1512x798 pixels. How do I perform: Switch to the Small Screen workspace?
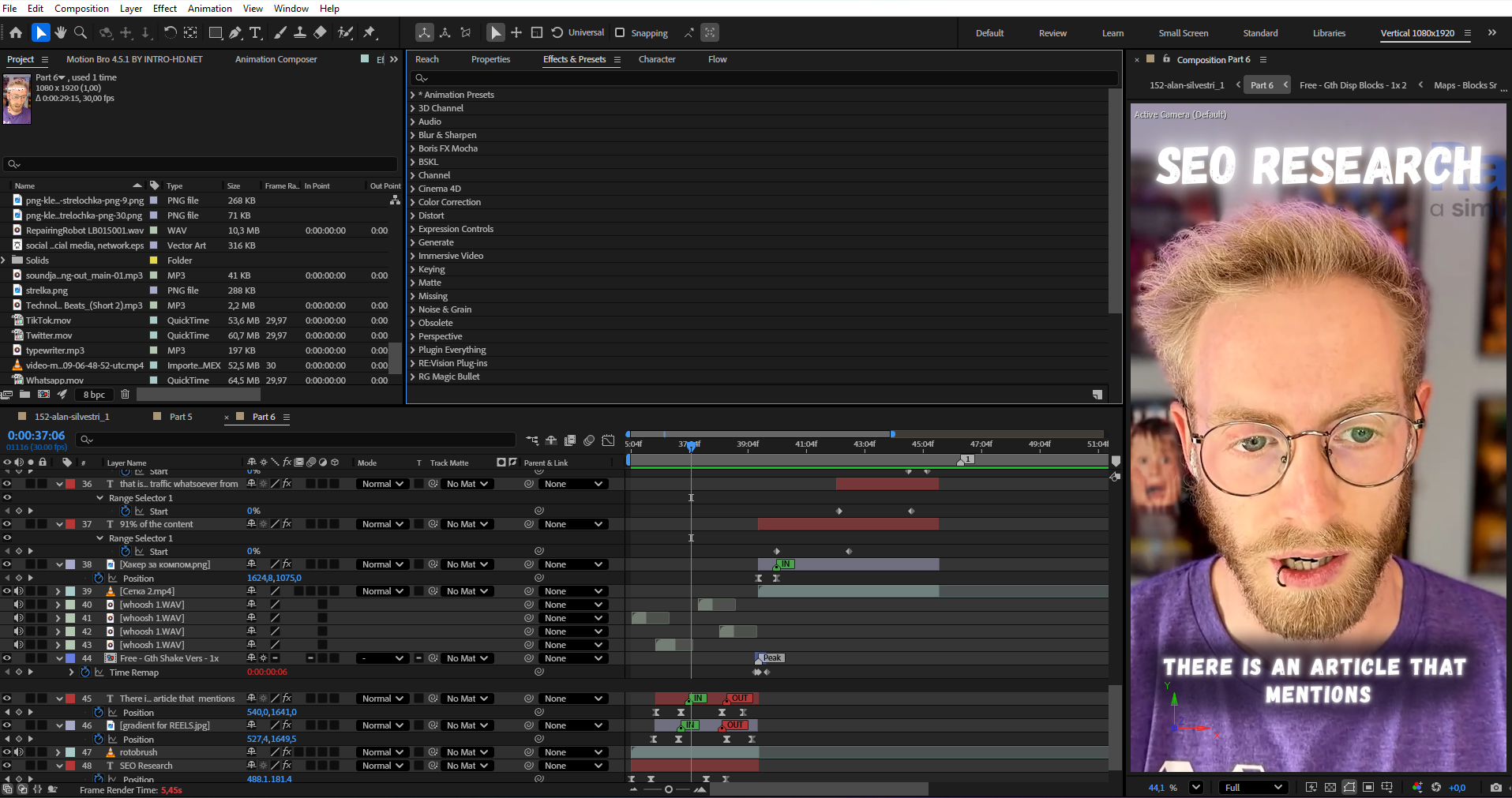(1183, 33)
